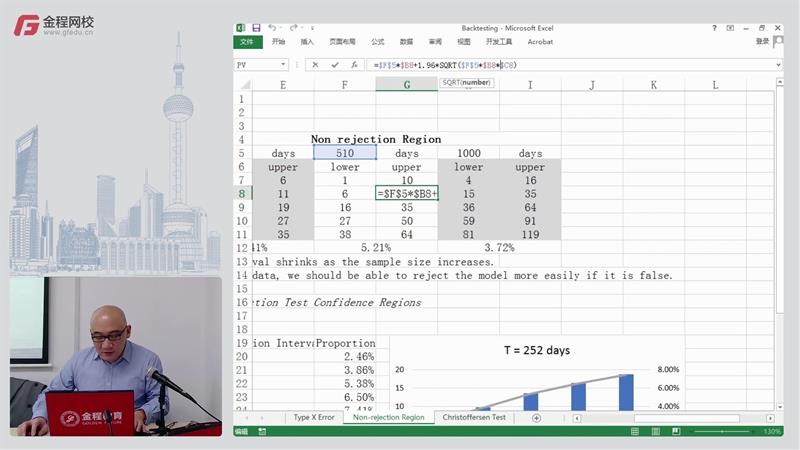Open the 文件 (File) tab
Screen dimensions: 800x450
(x=247, y=42)
